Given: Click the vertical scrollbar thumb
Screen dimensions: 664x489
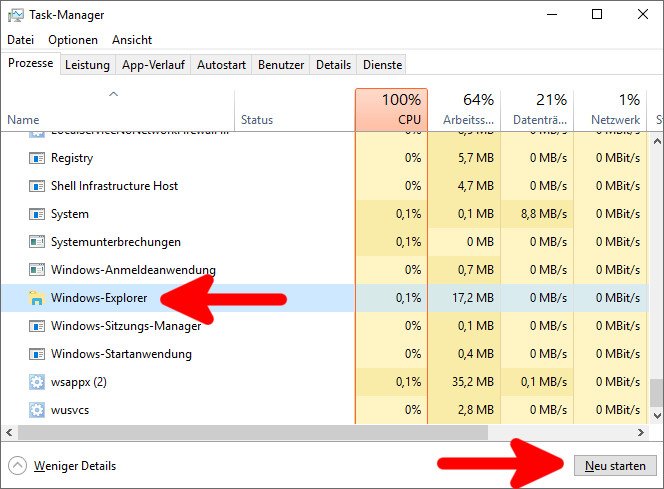Looking at the screenshot, I should coord(656,392).
